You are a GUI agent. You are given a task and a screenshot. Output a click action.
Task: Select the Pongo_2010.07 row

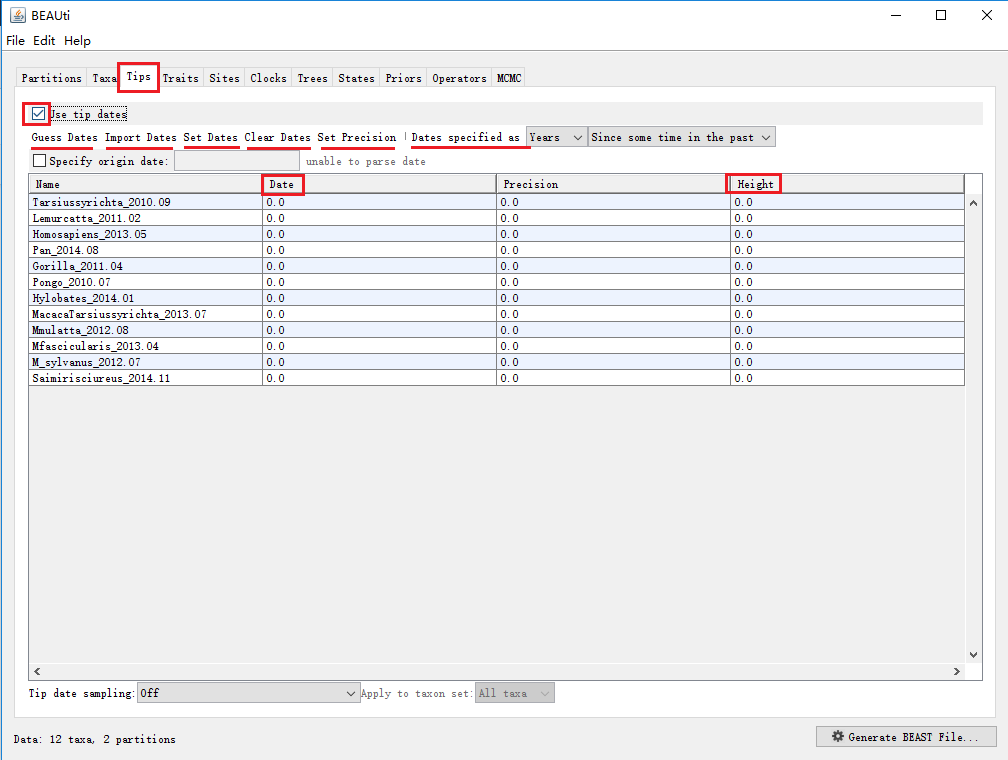coord(496,282)
